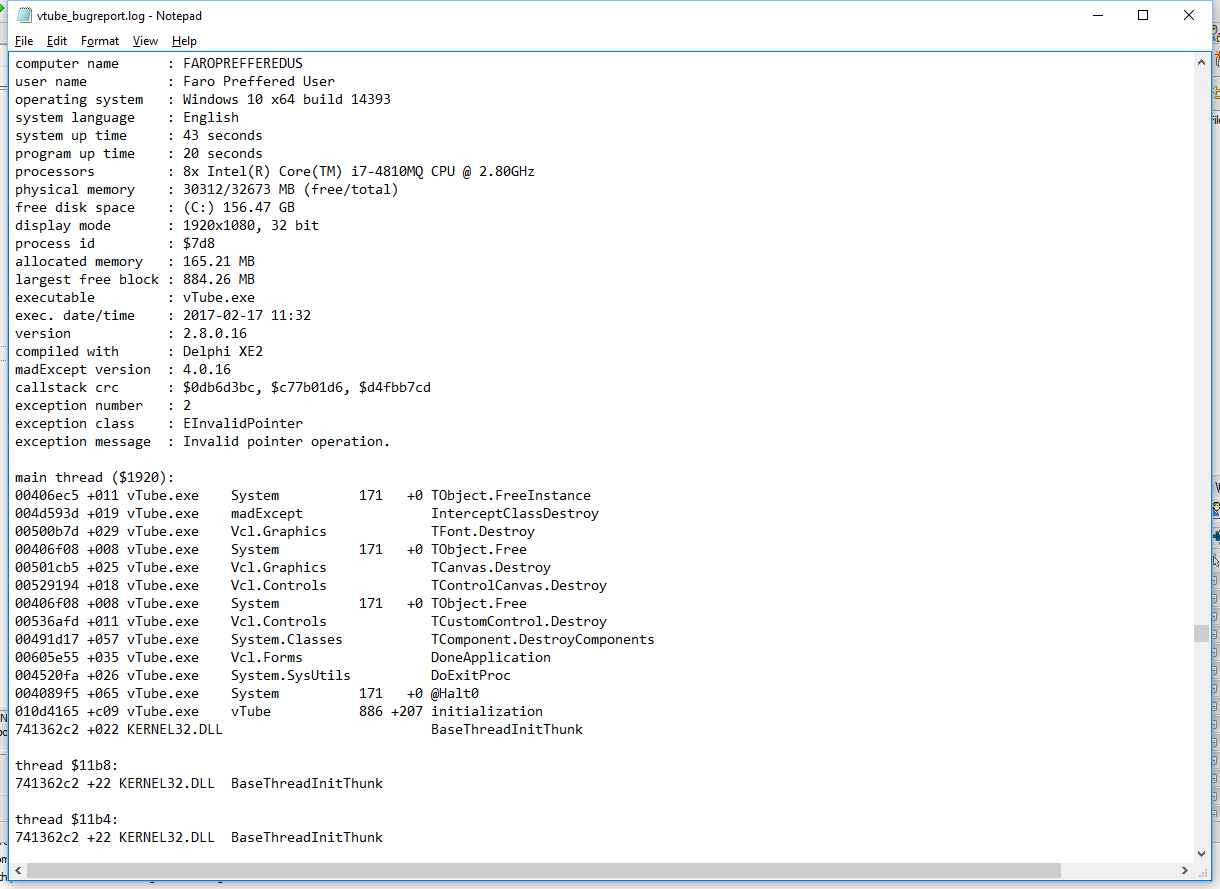
Task: Close the vtube_bugreport.log Notepad window
Action: click(x=1189, y=15)
